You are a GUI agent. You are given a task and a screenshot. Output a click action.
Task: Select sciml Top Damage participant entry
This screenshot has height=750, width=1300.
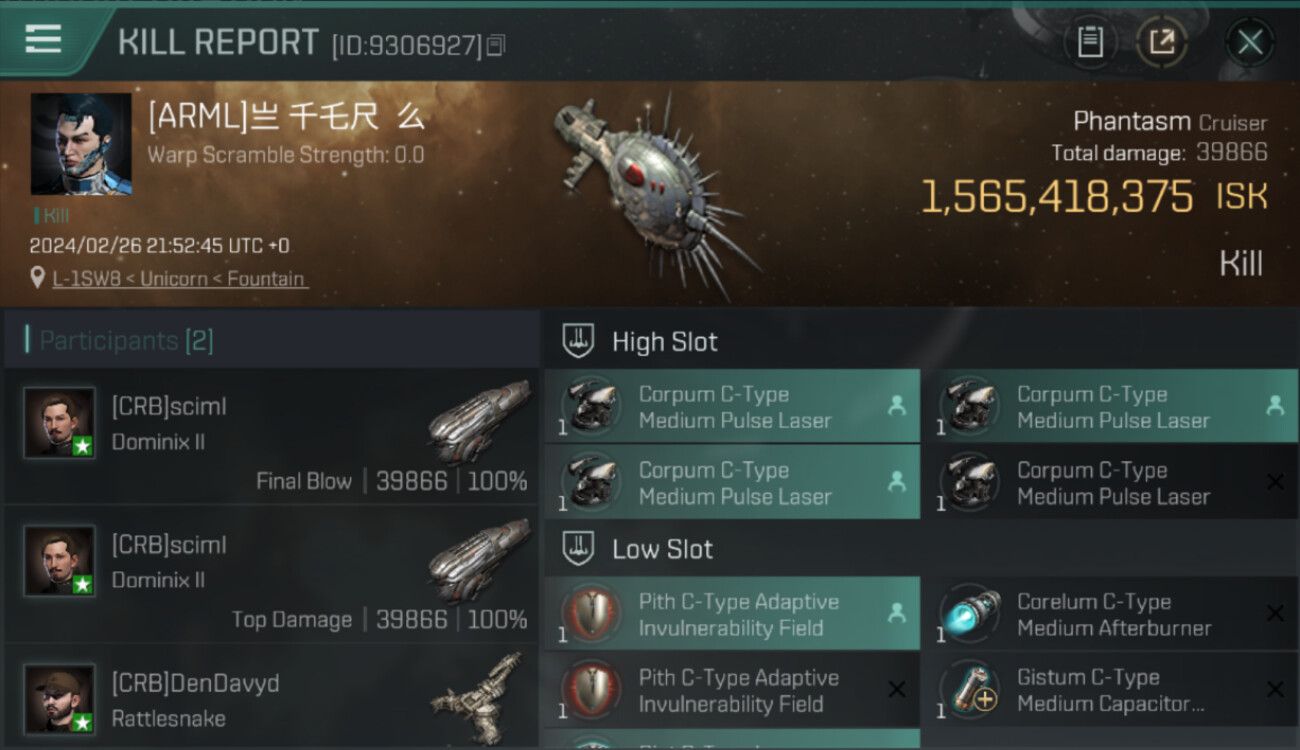pyautogui.click(x=271, y=575)
